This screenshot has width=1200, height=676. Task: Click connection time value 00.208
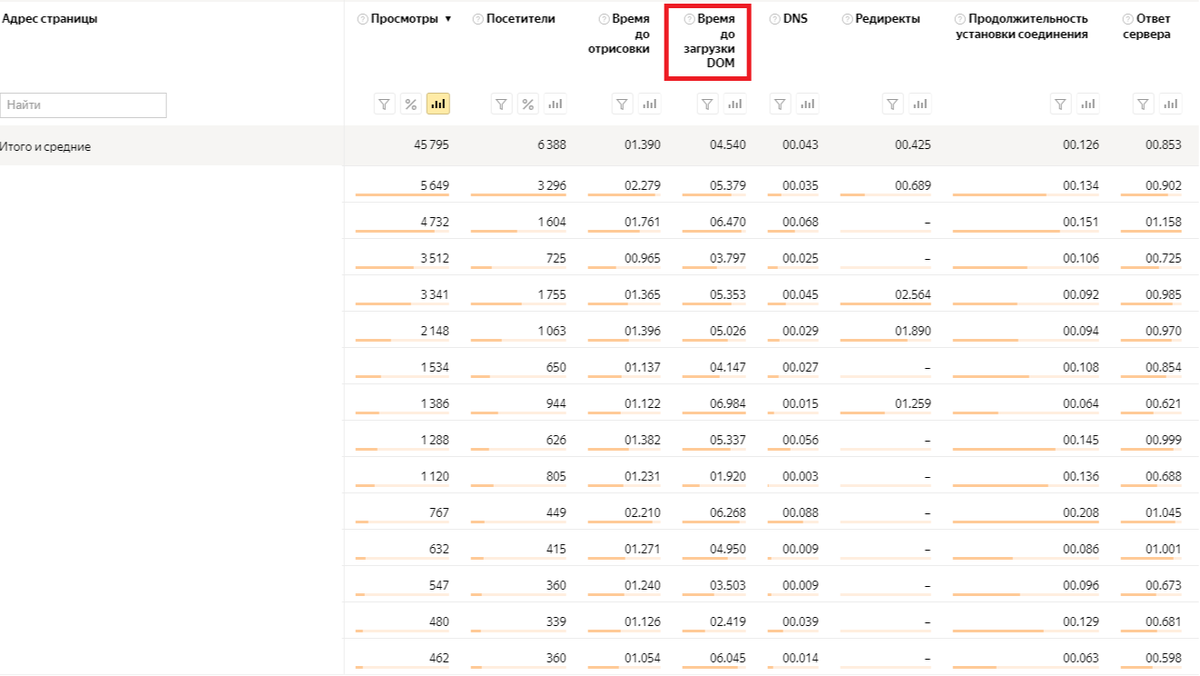click(x=1081, y=513)
